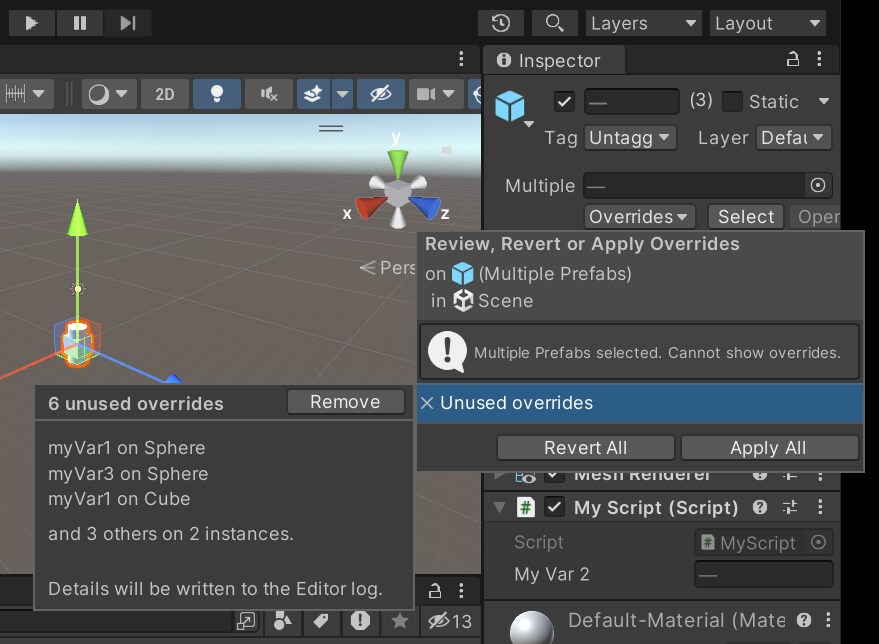Click the Apply All button
Image resolution: width=879 pixels, height=644 pixels.
point(768,448)
